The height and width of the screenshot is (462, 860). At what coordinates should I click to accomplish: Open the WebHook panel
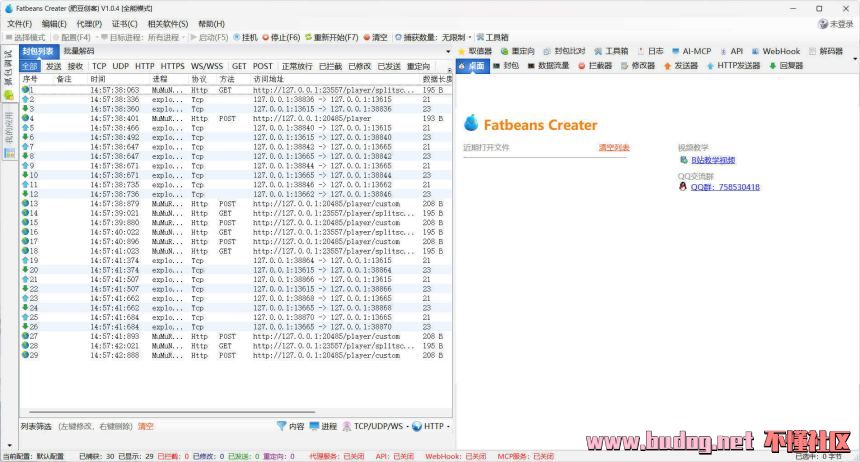coord(776,51)
